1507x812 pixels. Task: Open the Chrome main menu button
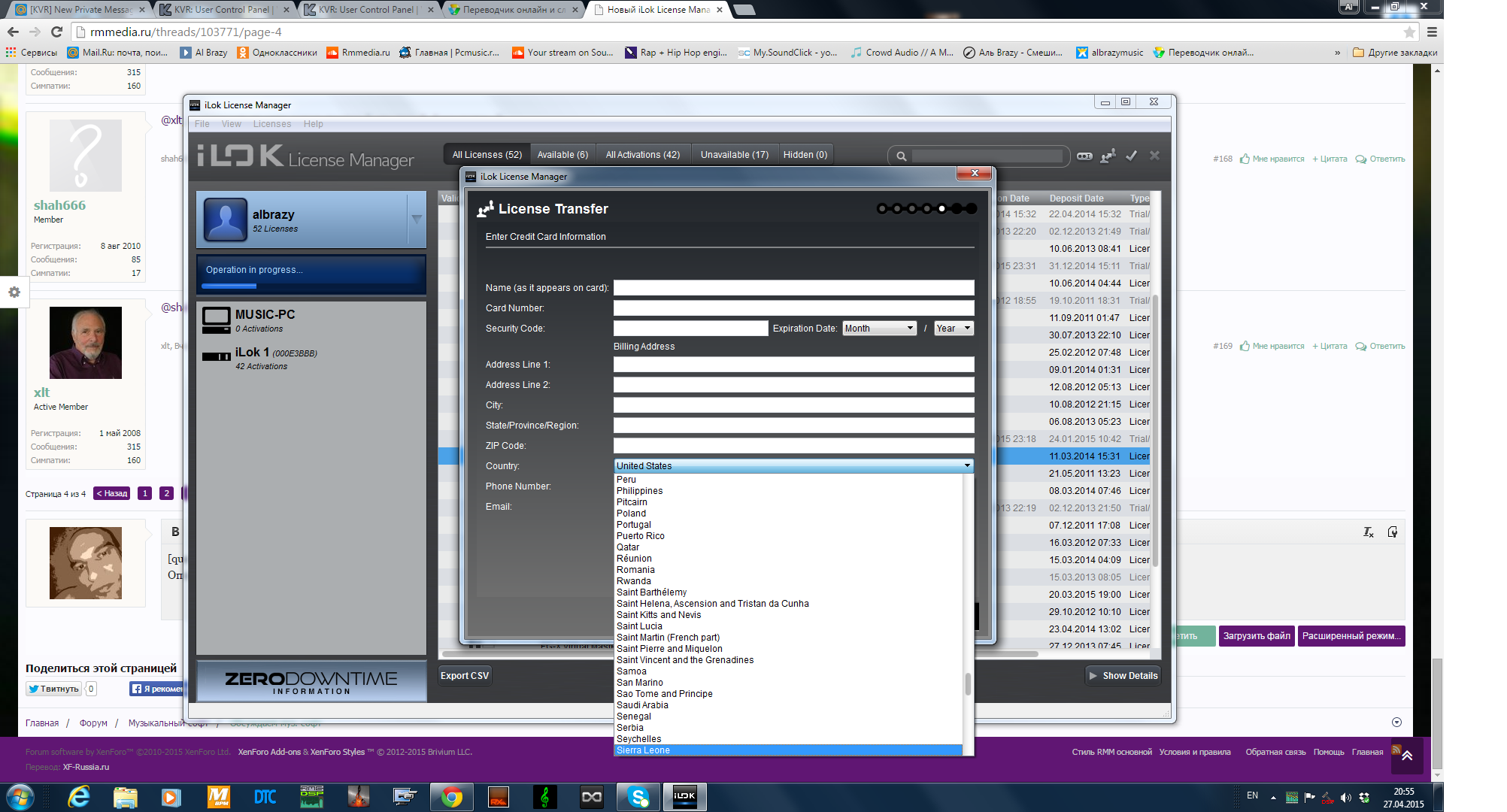(x=1432, y=32)
